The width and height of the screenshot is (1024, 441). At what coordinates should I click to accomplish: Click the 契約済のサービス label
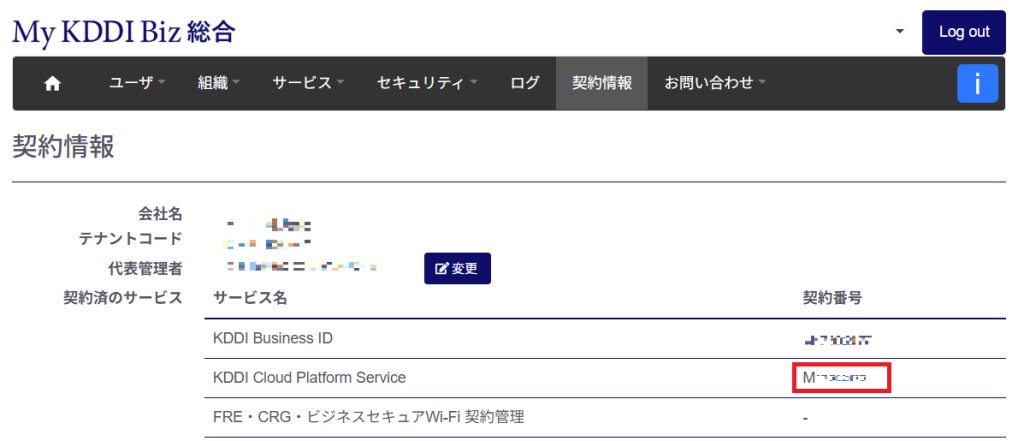(123, 298)
